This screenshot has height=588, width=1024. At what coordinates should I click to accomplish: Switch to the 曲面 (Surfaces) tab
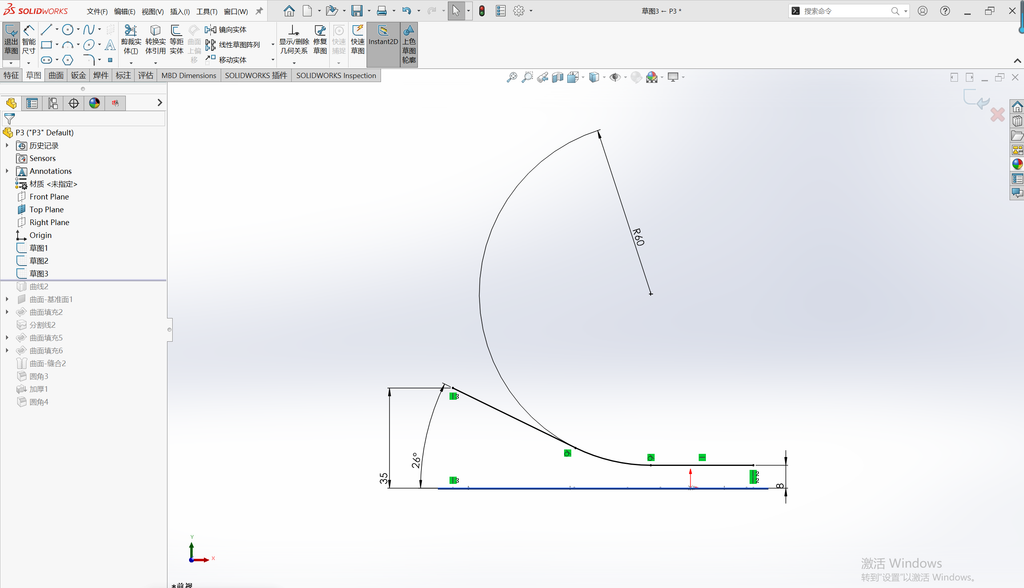pyautogui.click(x=56, y=76)
